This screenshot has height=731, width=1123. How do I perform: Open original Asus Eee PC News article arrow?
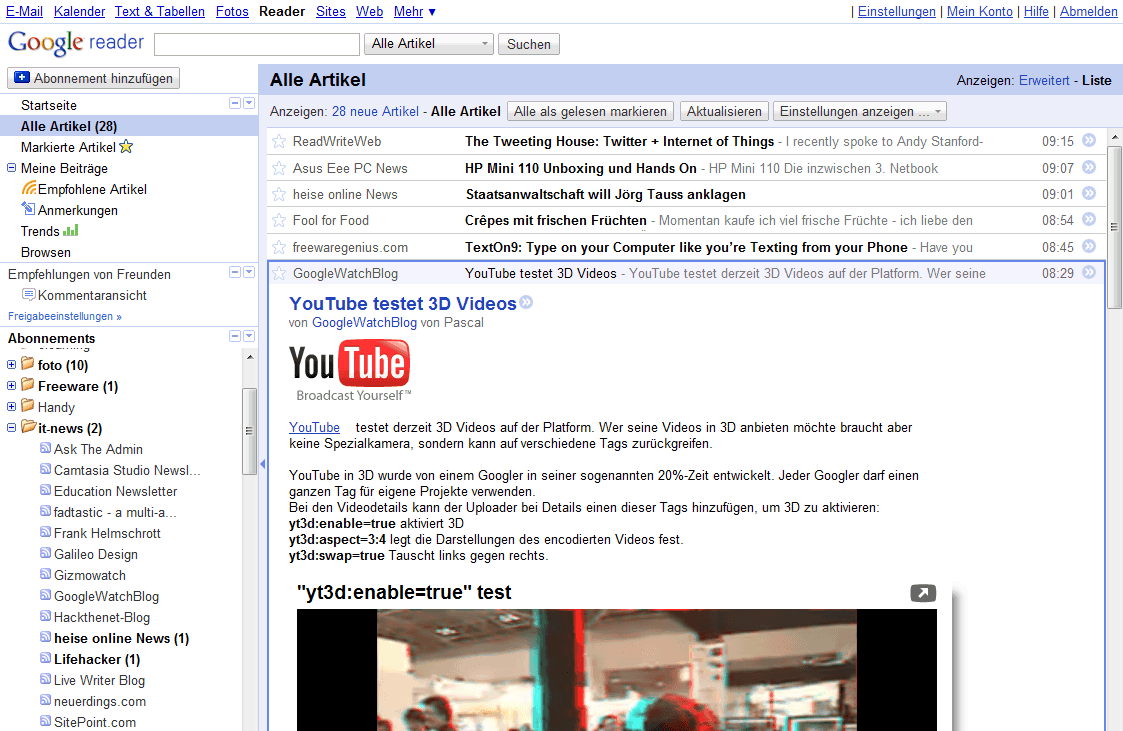[x=1089, y=168]
